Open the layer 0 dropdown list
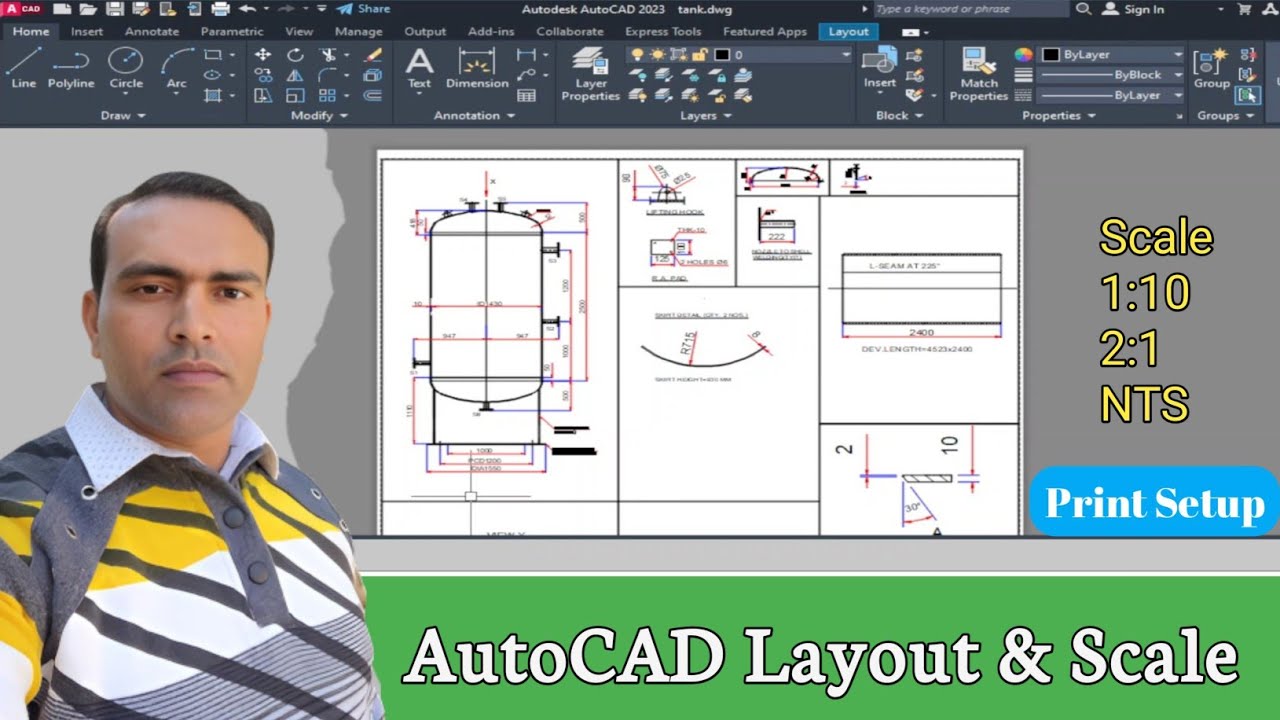This screenshot has width=1280, height=720. pyautogui.click(x=846, y=55)
